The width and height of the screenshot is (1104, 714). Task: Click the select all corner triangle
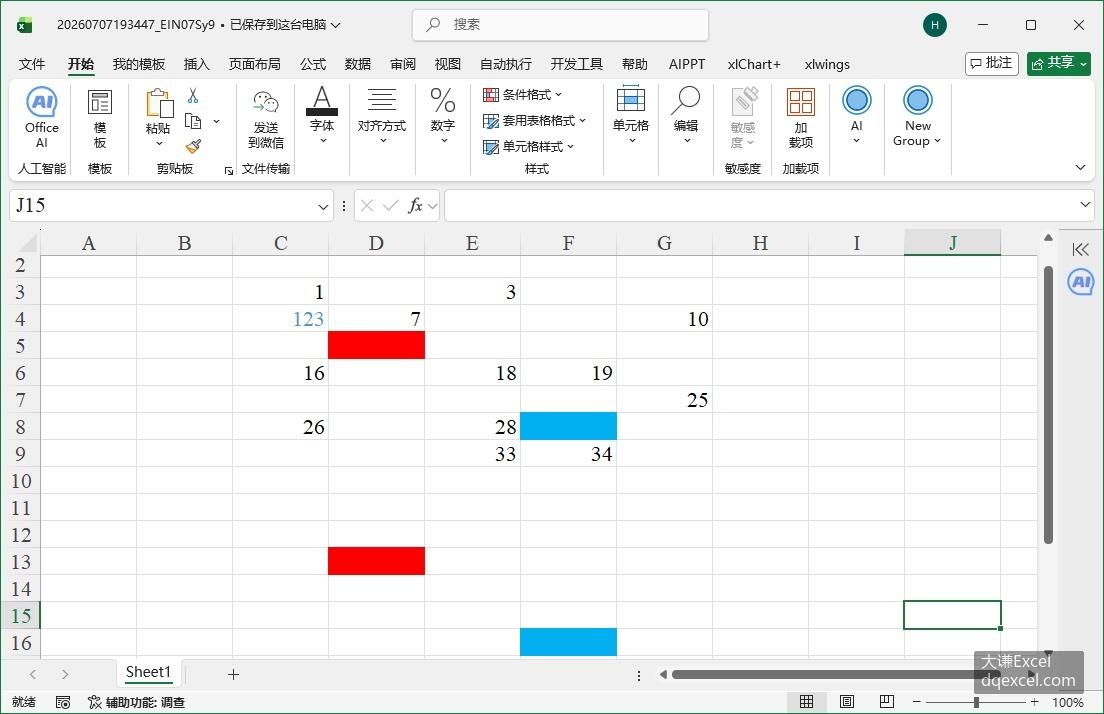(27, 244)
